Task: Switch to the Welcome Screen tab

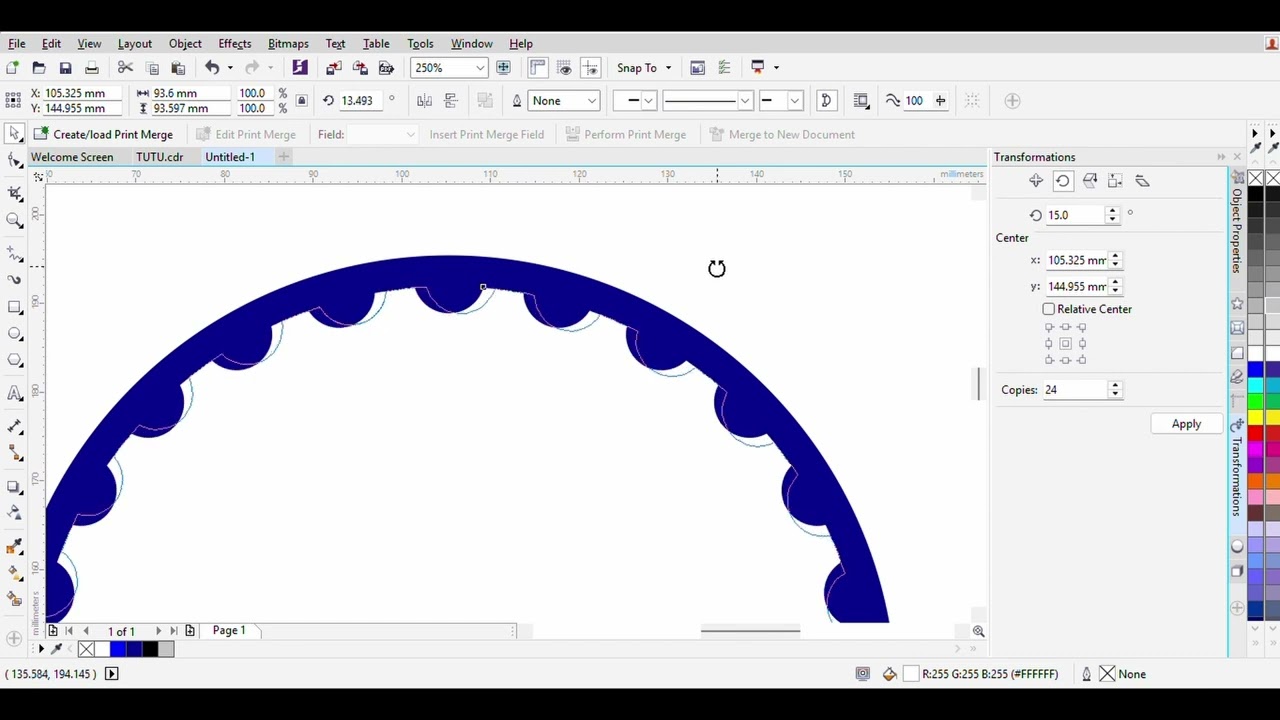Action: tap(72, 157)
